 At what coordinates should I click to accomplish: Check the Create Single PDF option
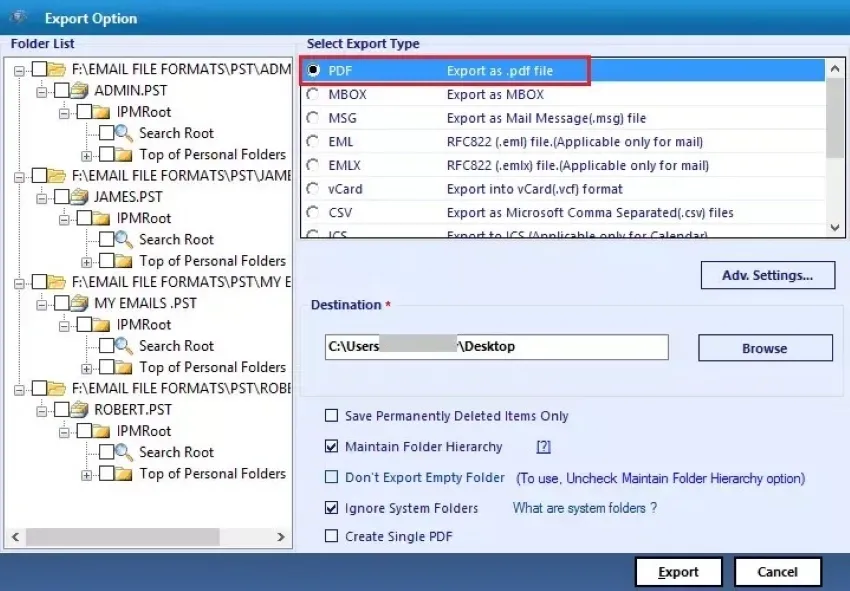[331, 536]
